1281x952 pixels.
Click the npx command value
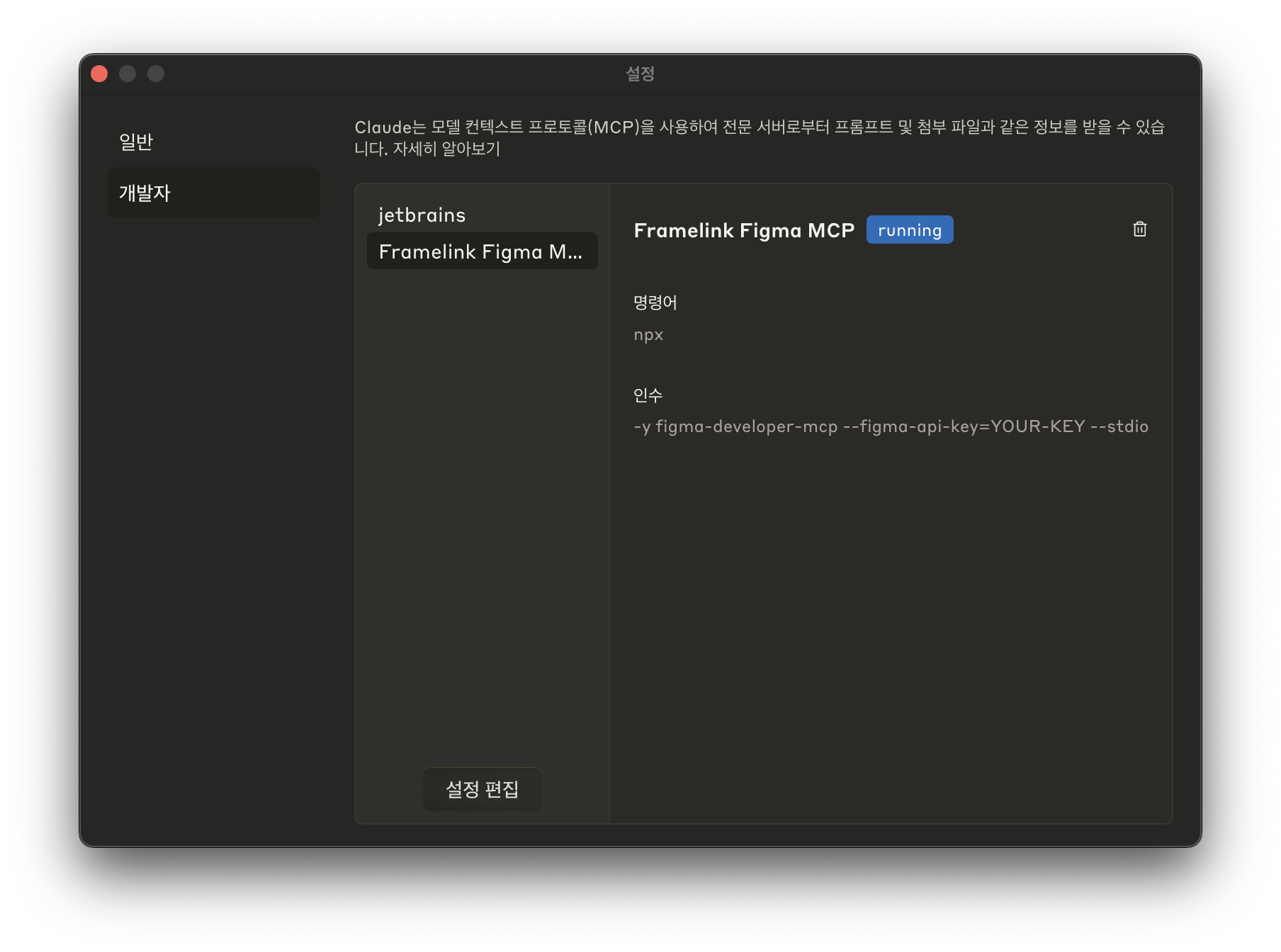pyautogui.click(x=648, y=335)
